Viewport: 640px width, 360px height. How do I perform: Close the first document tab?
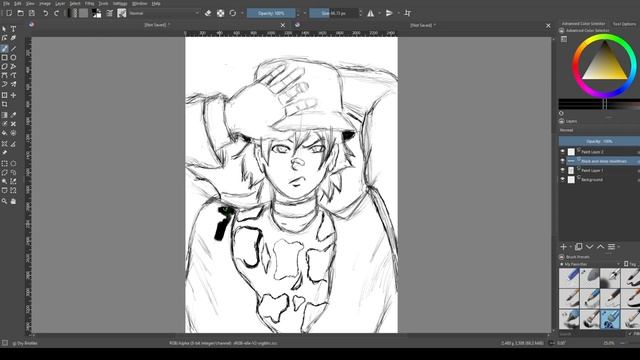pyautogui.click(x=282, y=25)
